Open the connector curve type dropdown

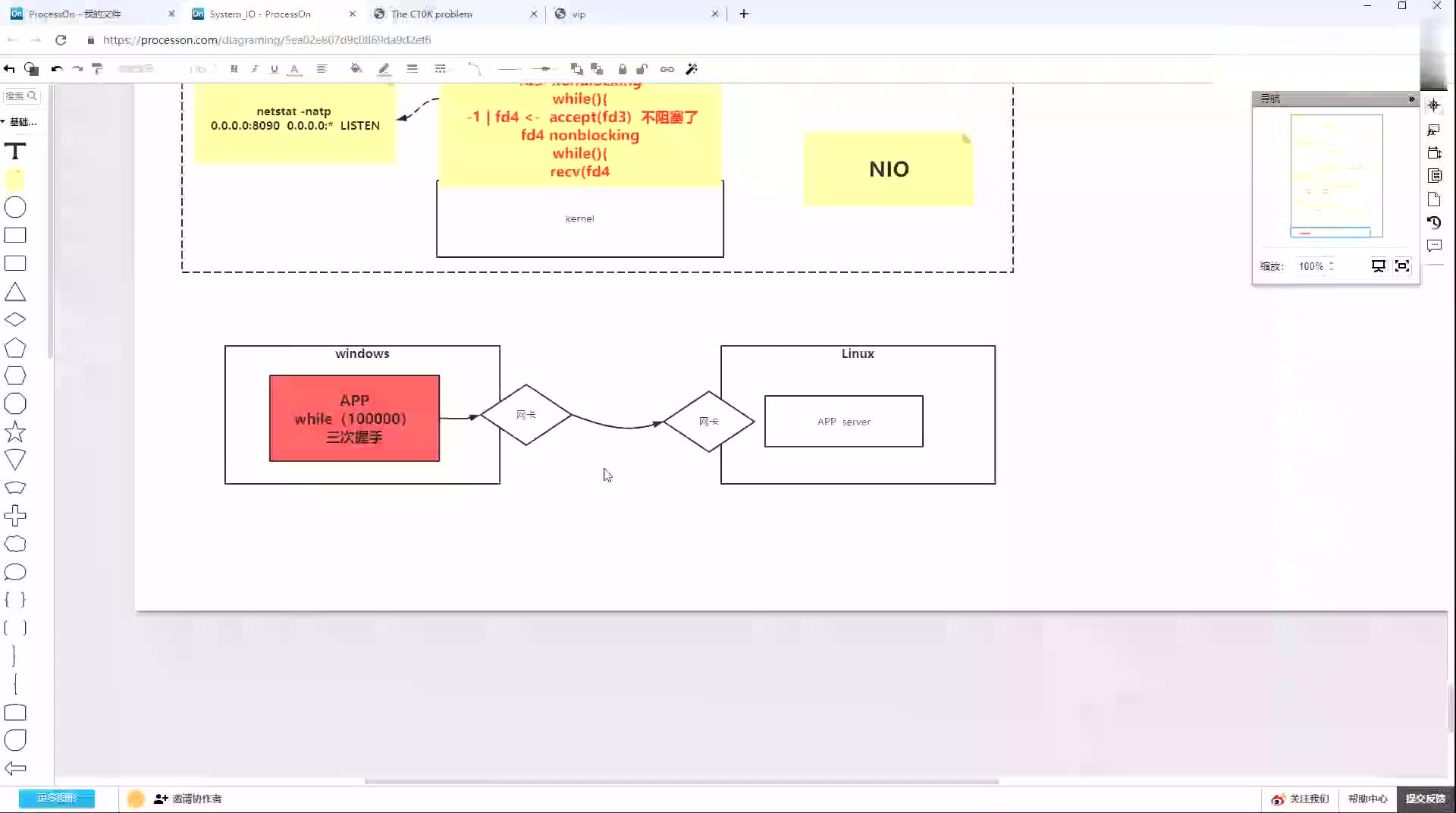pyautogui.click(x=474, y=69)
